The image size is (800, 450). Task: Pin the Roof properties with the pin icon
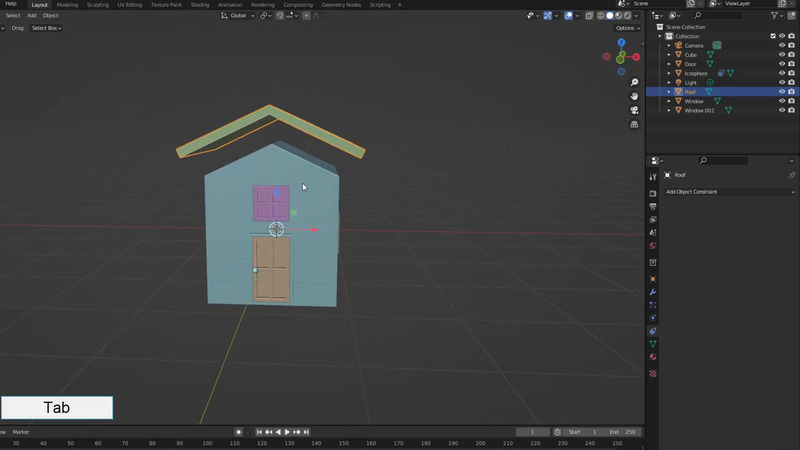click(x=792, y=175)
